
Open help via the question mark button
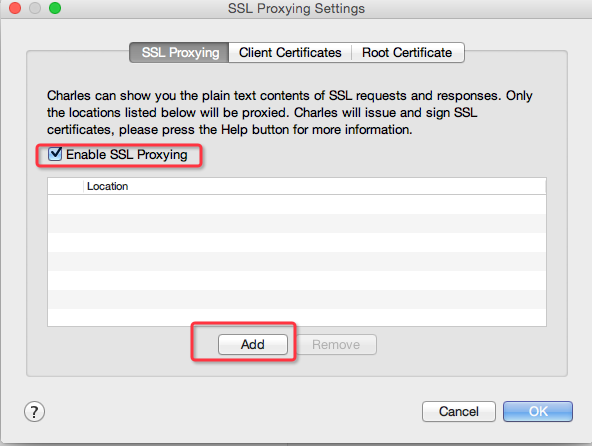point(34,411)
